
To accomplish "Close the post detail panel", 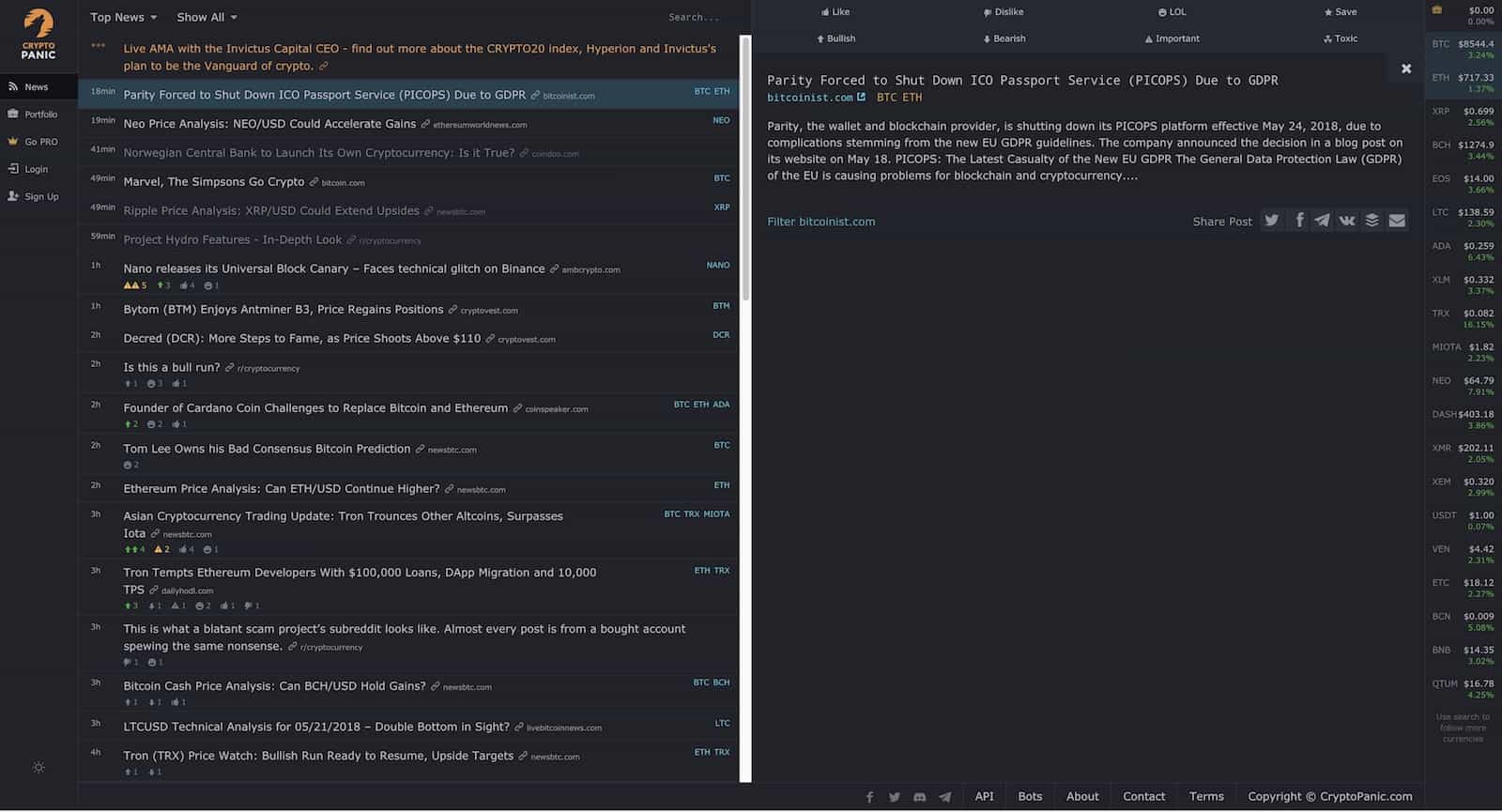I will [x=1406, y=69].
